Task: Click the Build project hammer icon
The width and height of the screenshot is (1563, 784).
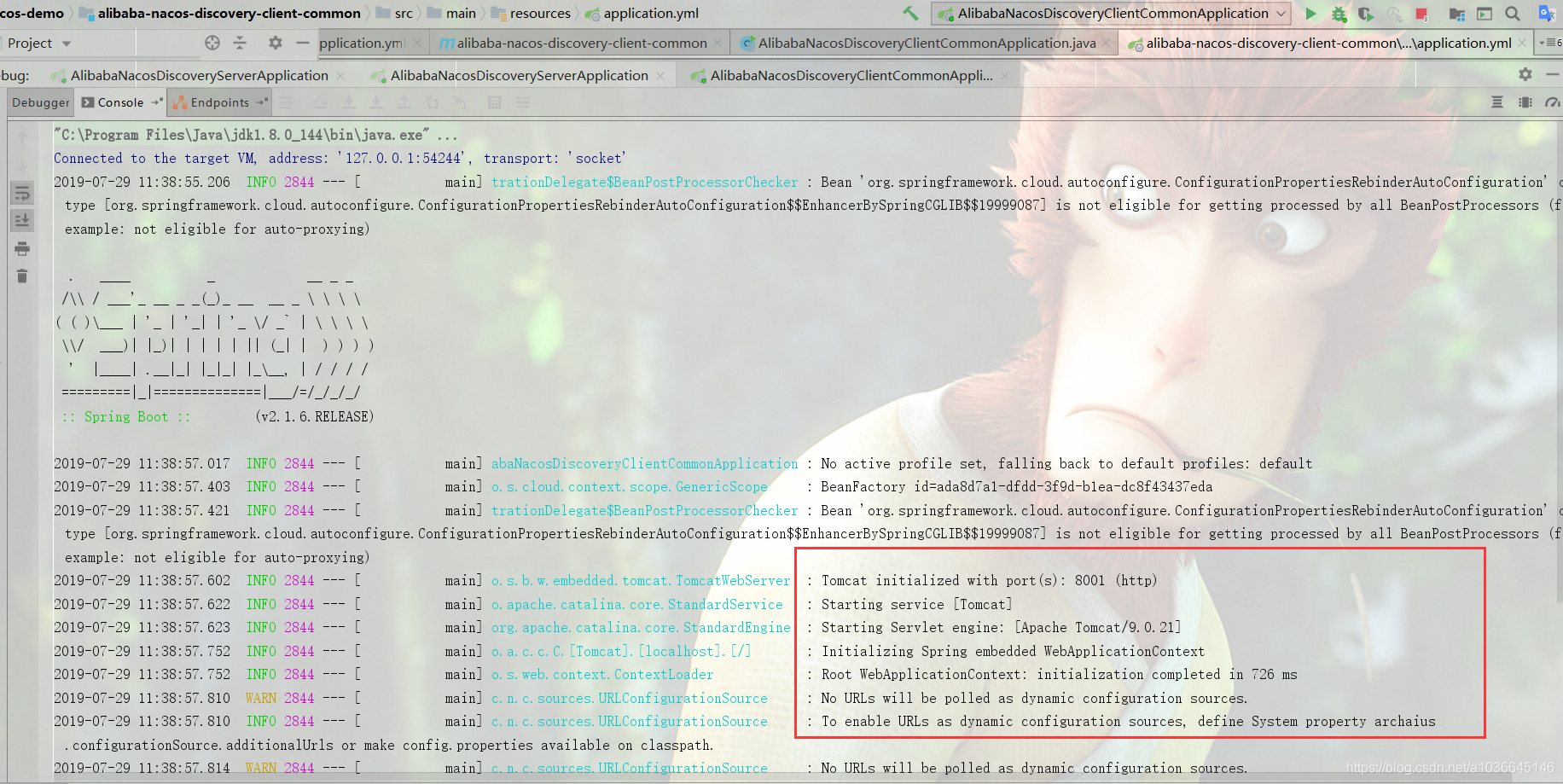Action: pos(910,14)
